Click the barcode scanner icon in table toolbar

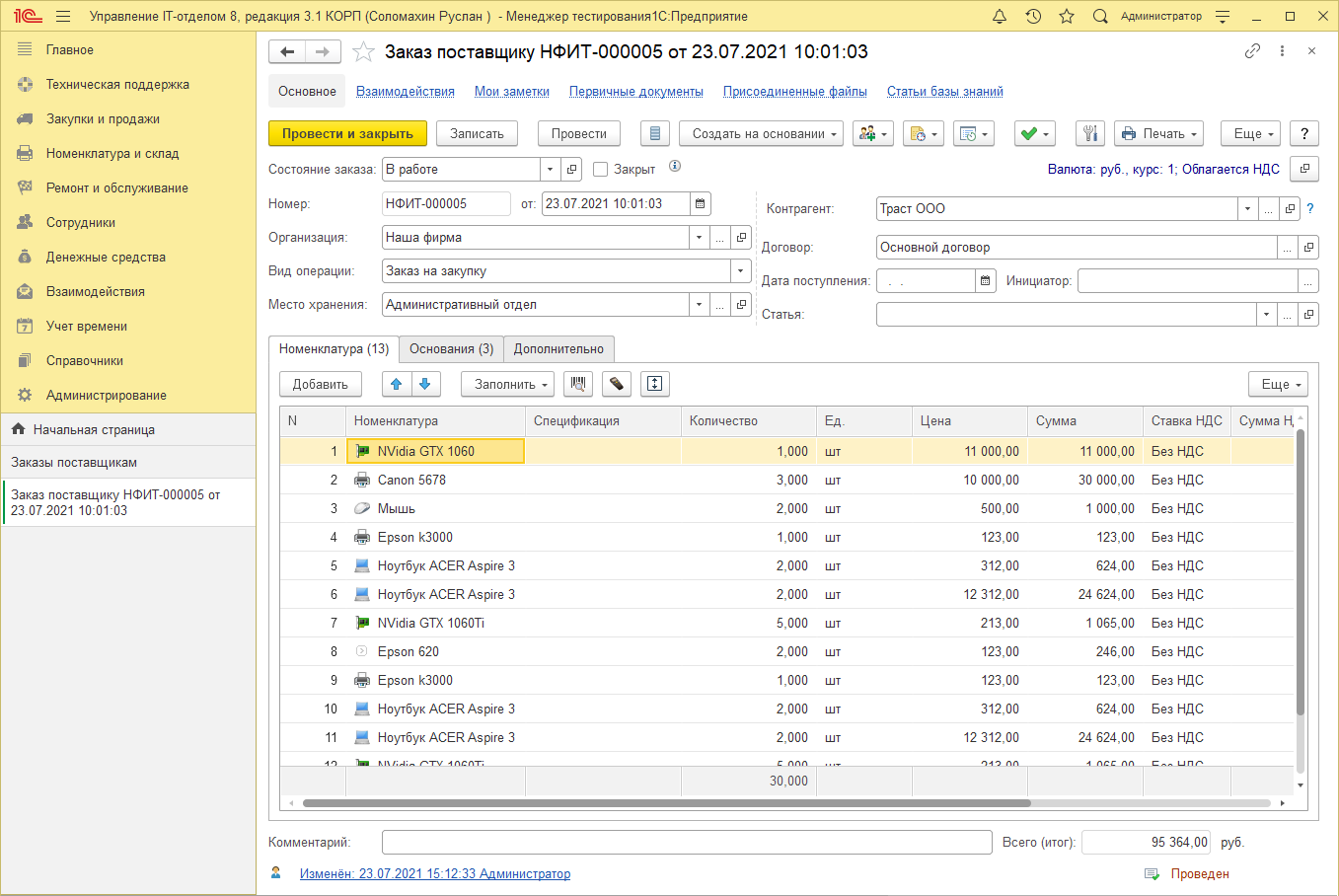pos(578,384)
